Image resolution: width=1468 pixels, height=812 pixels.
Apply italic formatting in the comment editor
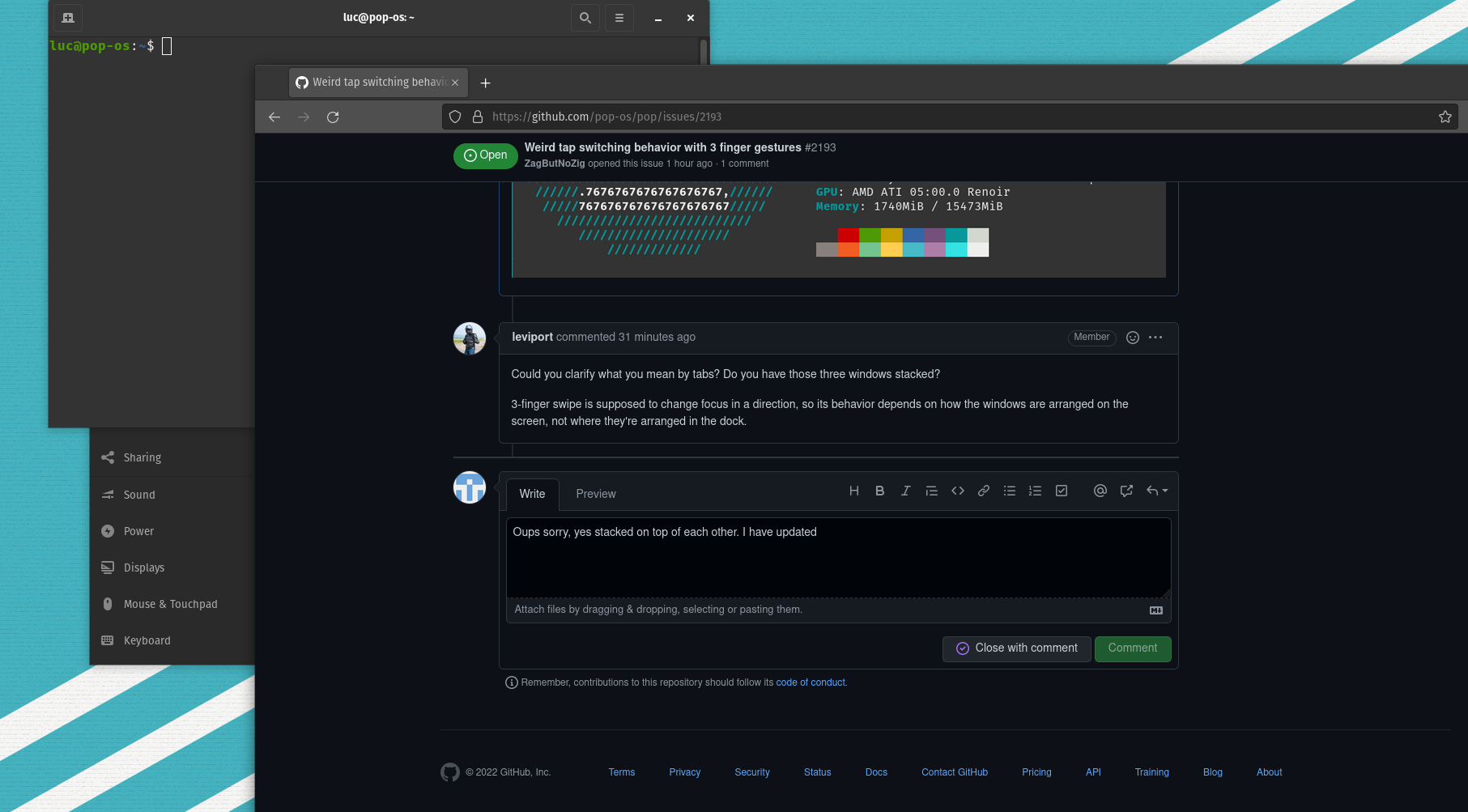905,491
